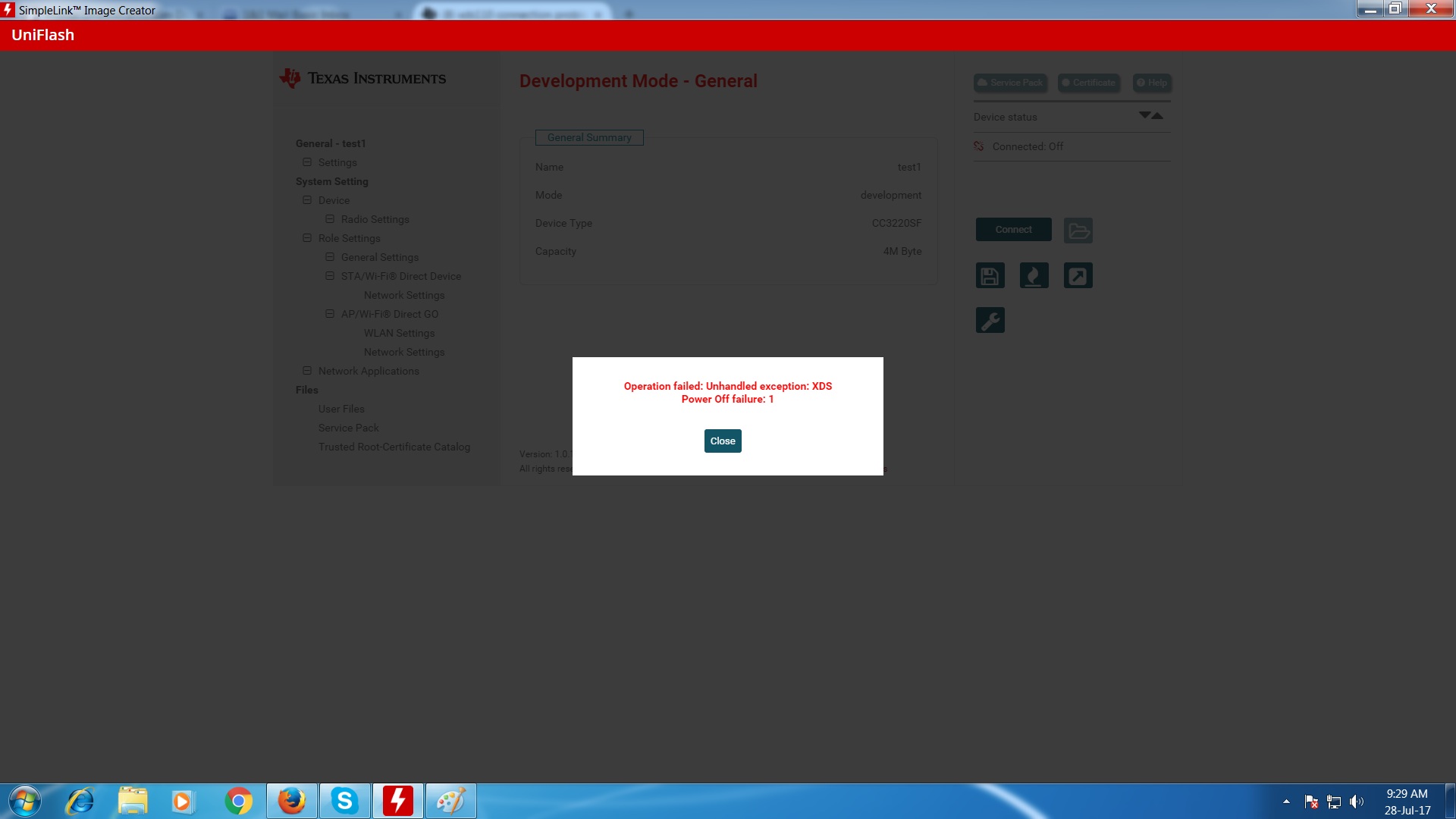Open Service Pack under Files
This screenshot has height=819, width=1456.
[348, 428]
